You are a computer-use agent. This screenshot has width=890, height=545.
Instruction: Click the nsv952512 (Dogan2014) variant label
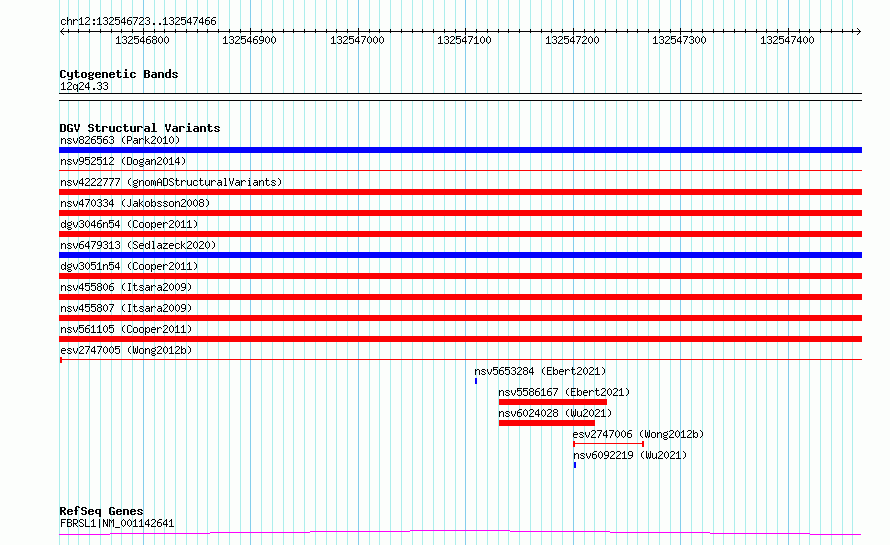click(x=122, y=161)
